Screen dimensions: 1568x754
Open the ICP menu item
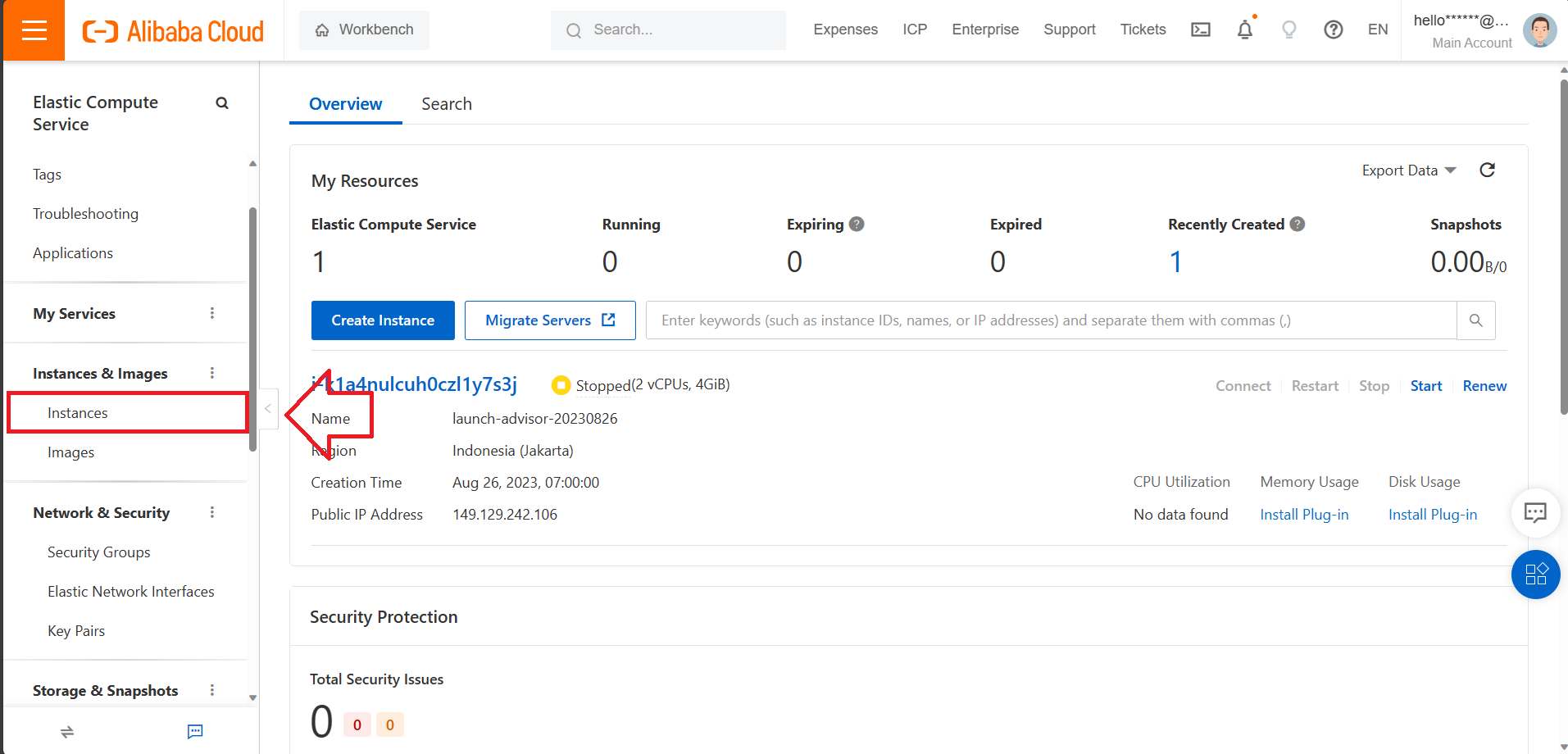915,30
